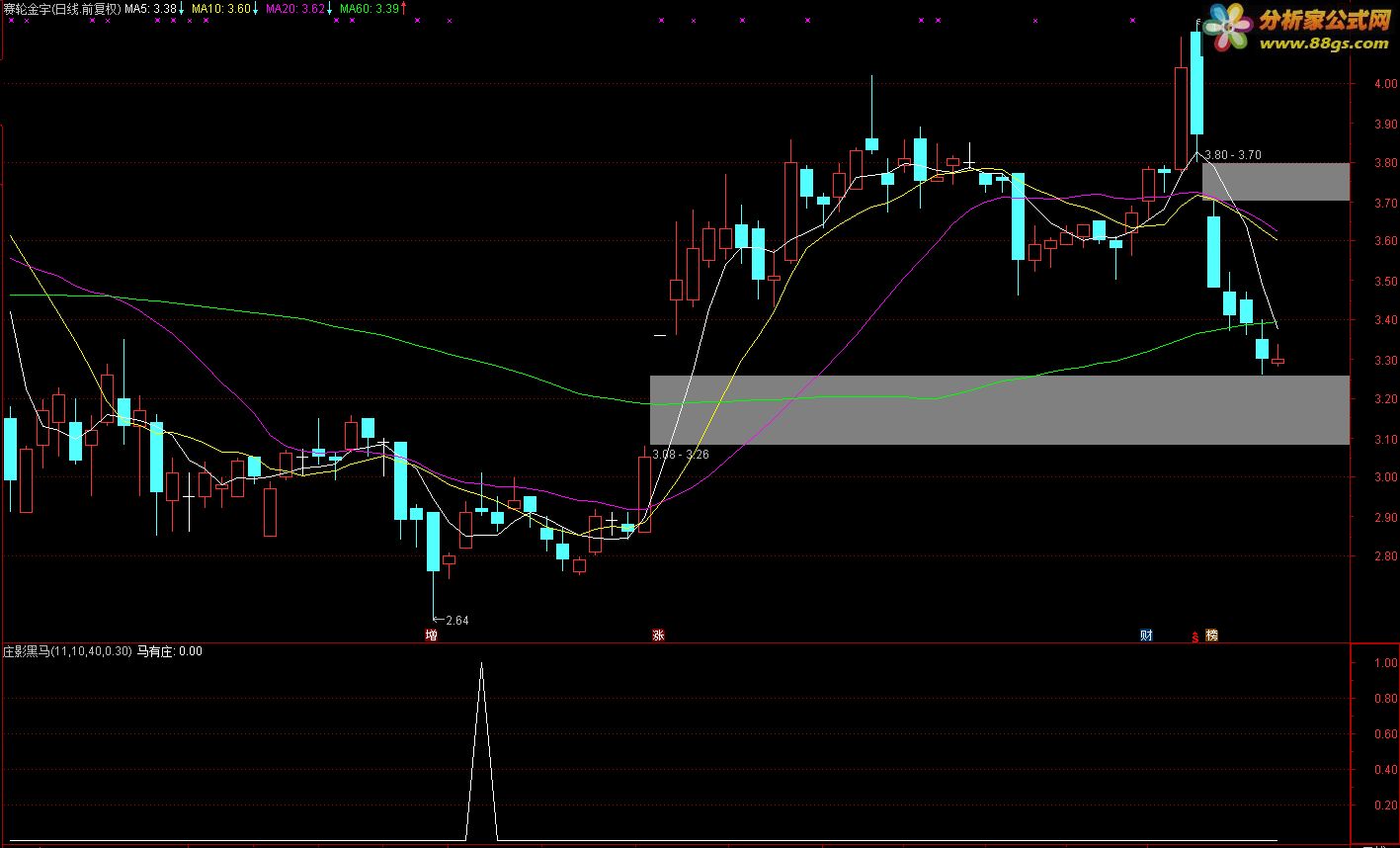
Task: Click the 马有庄: 0.00 value label
Action: 170,651
